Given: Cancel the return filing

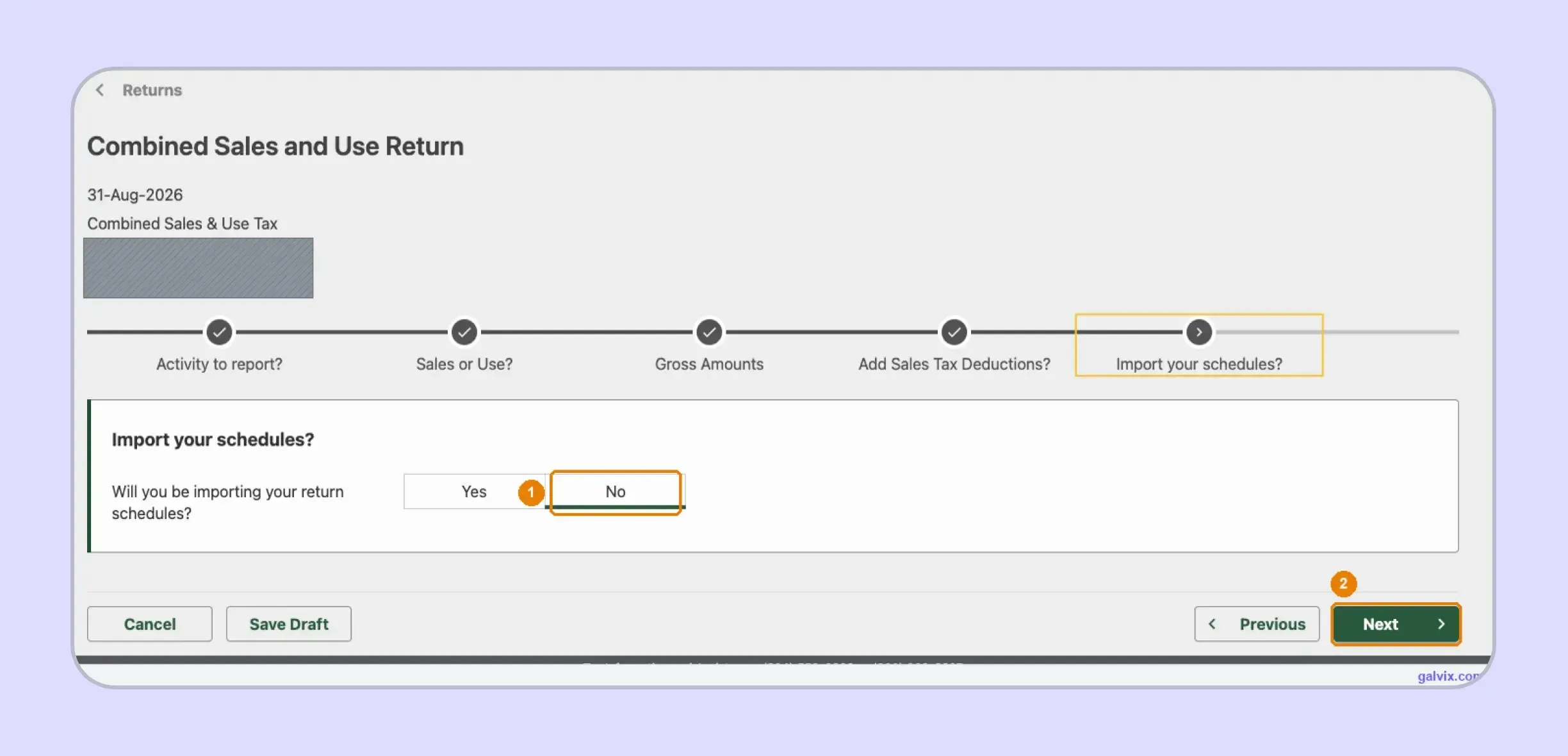Looking at the screenshot, I should (x=150, y=624).
